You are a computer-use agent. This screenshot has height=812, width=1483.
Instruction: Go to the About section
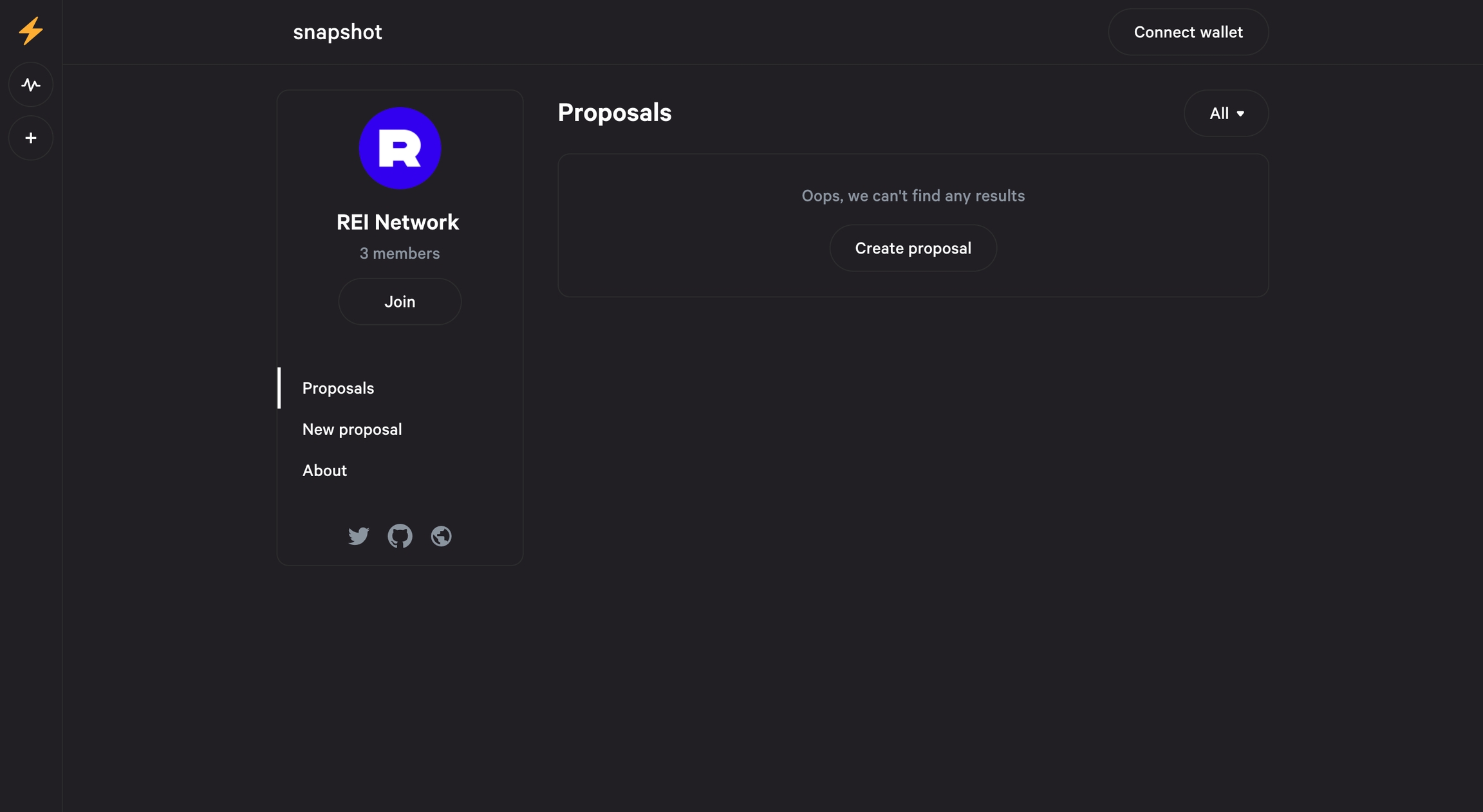tap(324, 470)
